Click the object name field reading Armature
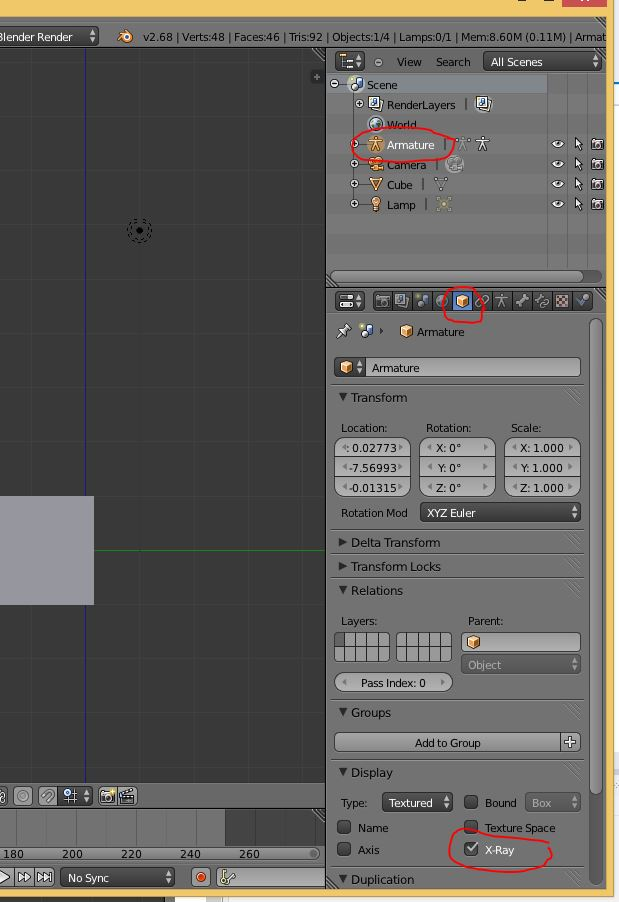The image size is (619, 902). [x=473, y=367]
